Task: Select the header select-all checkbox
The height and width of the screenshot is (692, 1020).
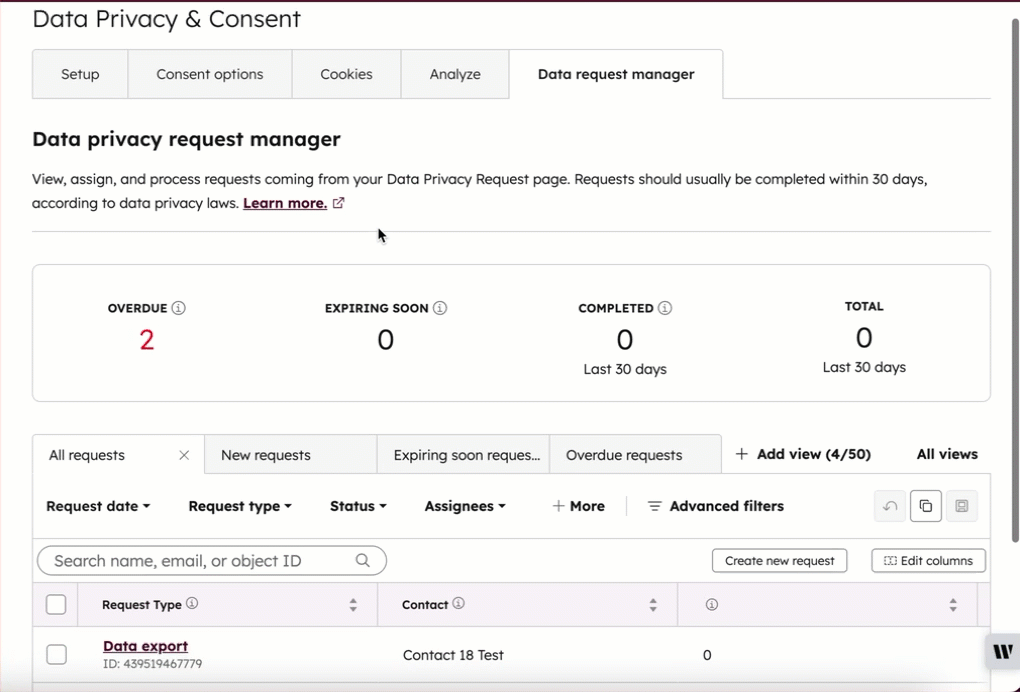Action: [x=56, y=604]
